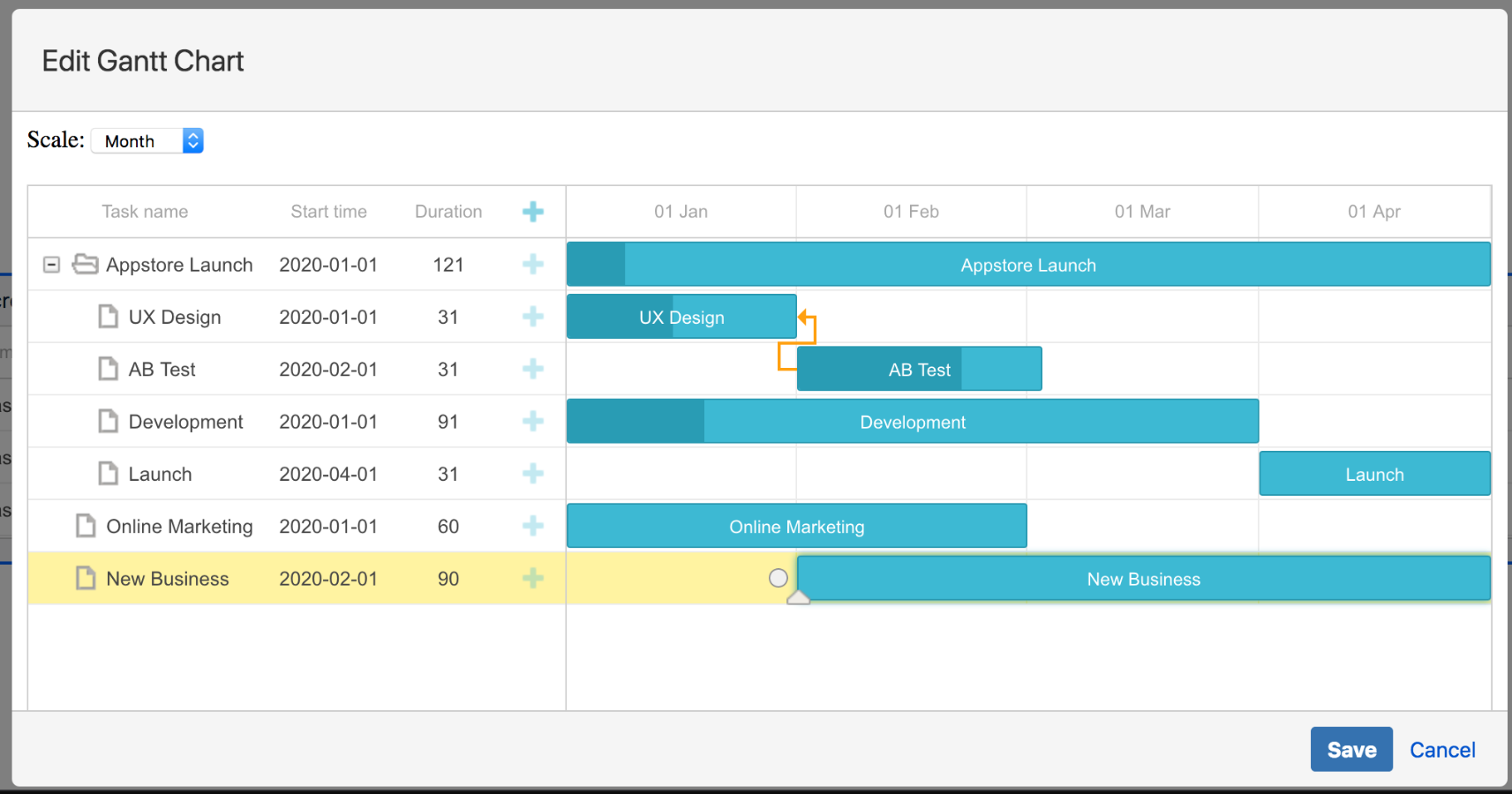The image size is (1512, 794).
Task: Click the plus icon in New Business row
Action: (533, 579)
